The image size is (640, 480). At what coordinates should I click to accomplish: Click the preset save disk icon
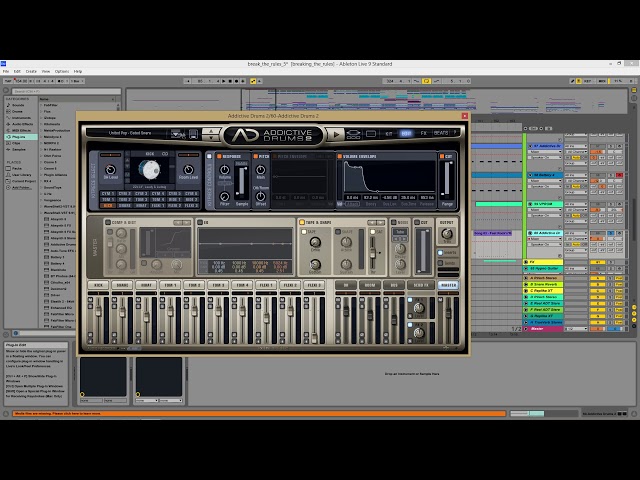click(x=193, y=134)
